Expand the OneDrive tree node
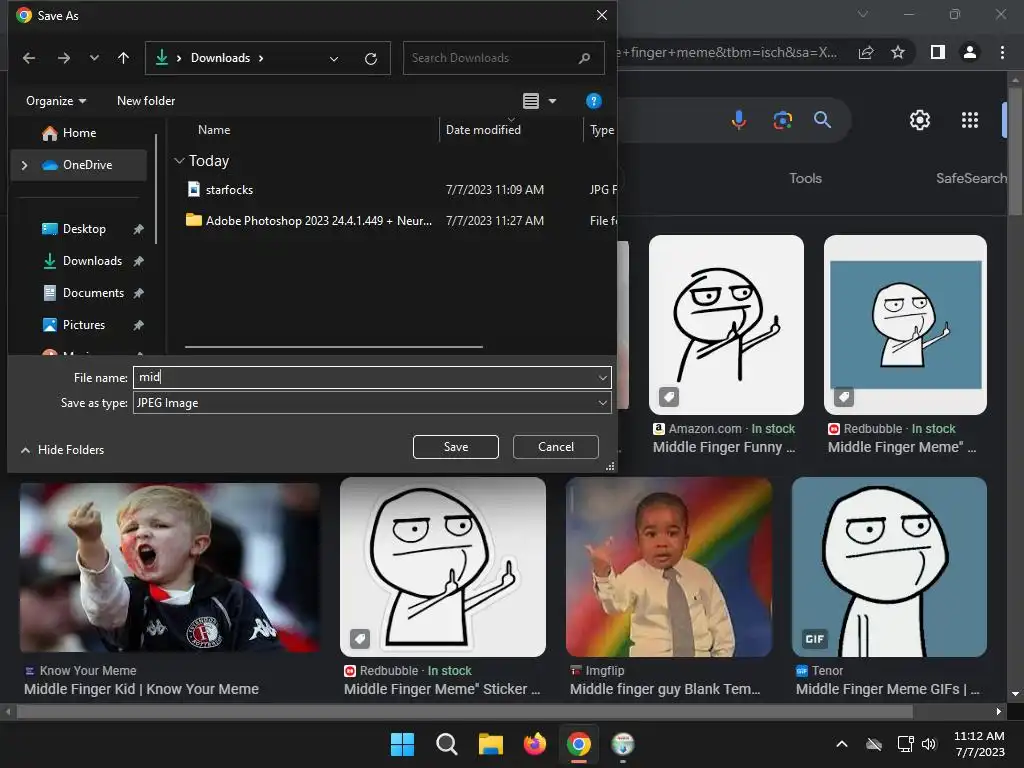The image size is (1024, 768). (x=24, y=165)
